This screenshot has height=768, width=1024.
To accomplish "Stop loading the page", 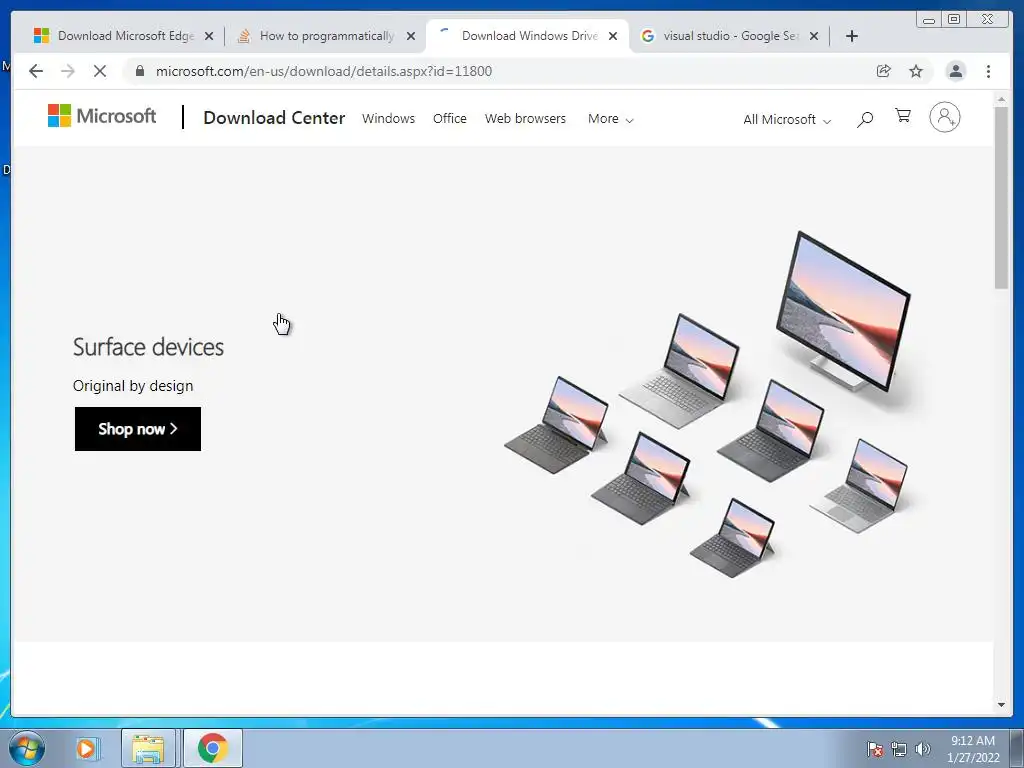I will click(x=100, y=71).
